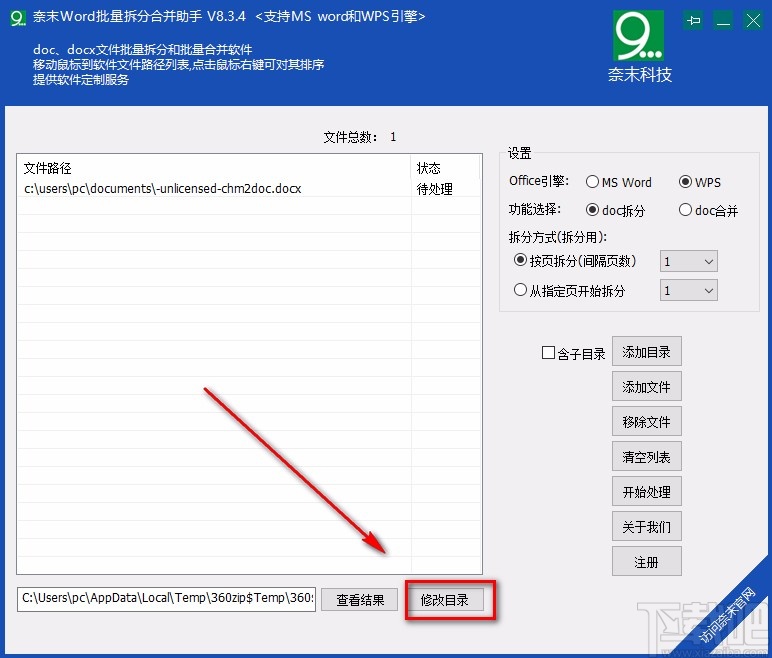The image size is (772, 658).
Task: Click the 添加目录 button
Action: click(646, 352)
